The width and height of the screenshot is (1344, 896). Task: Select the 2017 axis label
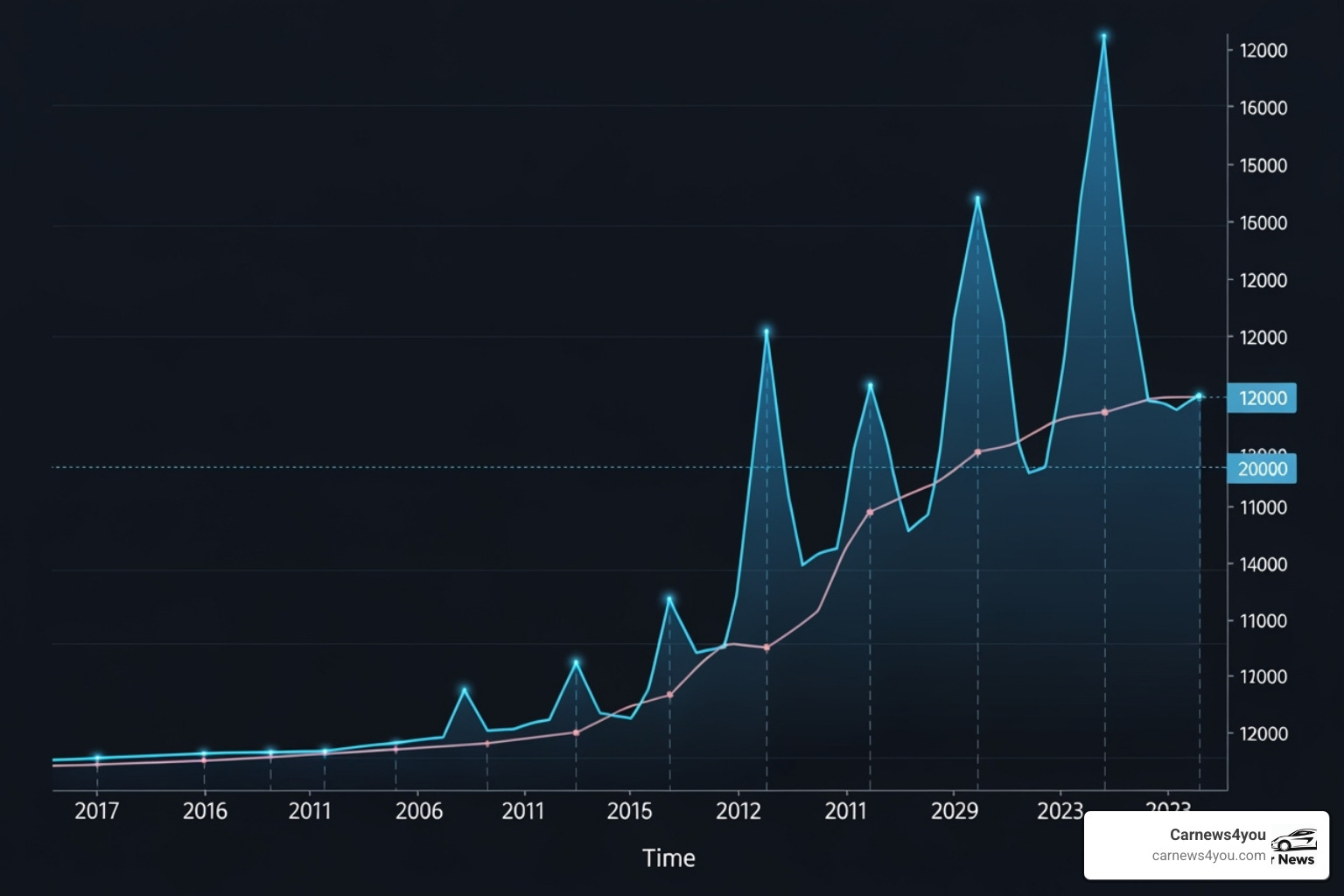point(97,812)
